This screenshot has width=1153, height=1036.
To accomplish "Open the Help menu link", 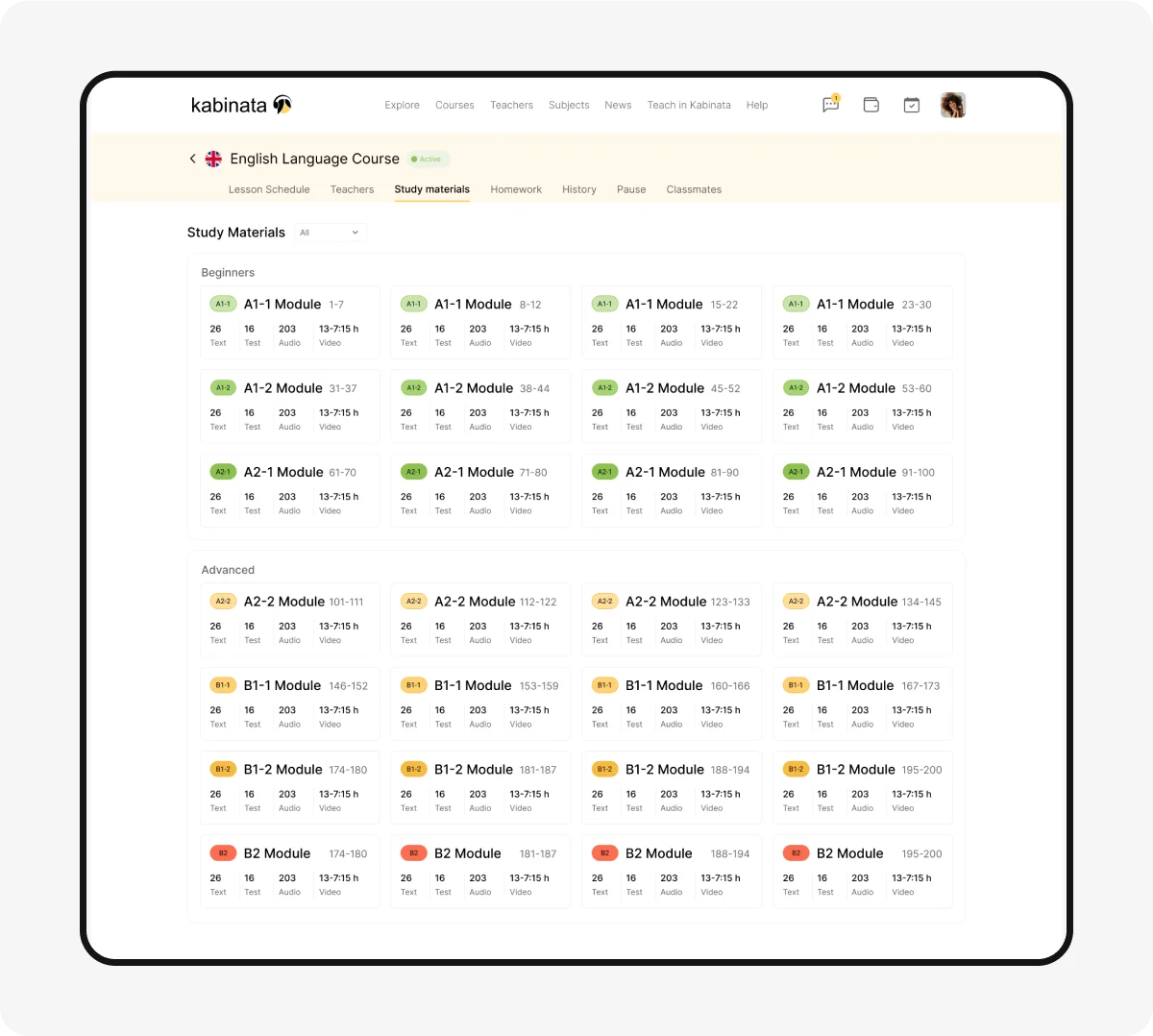I will (x=757, y=105).
